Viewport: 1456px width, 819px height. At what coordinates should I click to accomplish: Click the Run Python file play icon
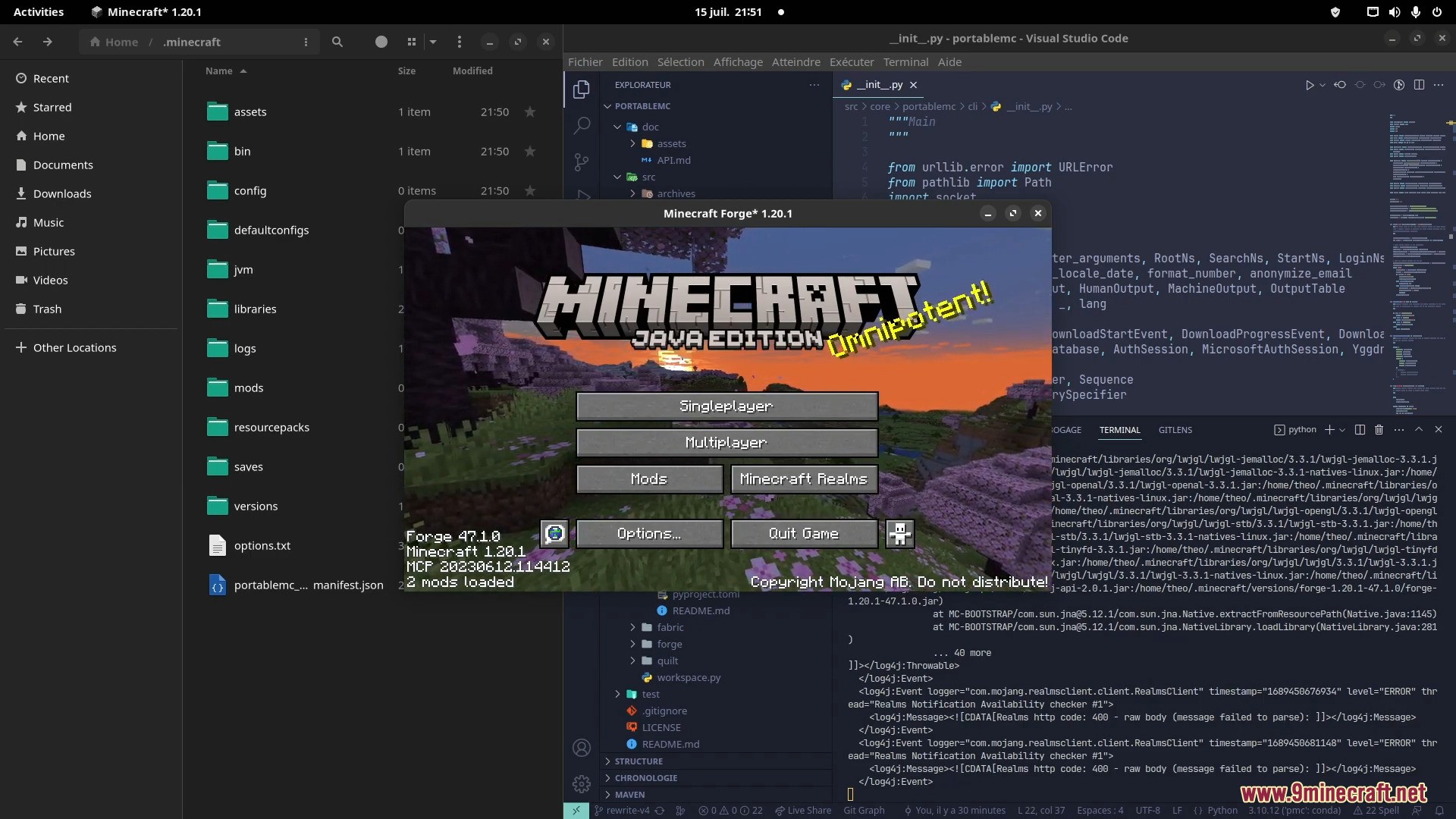[1309, 85]
